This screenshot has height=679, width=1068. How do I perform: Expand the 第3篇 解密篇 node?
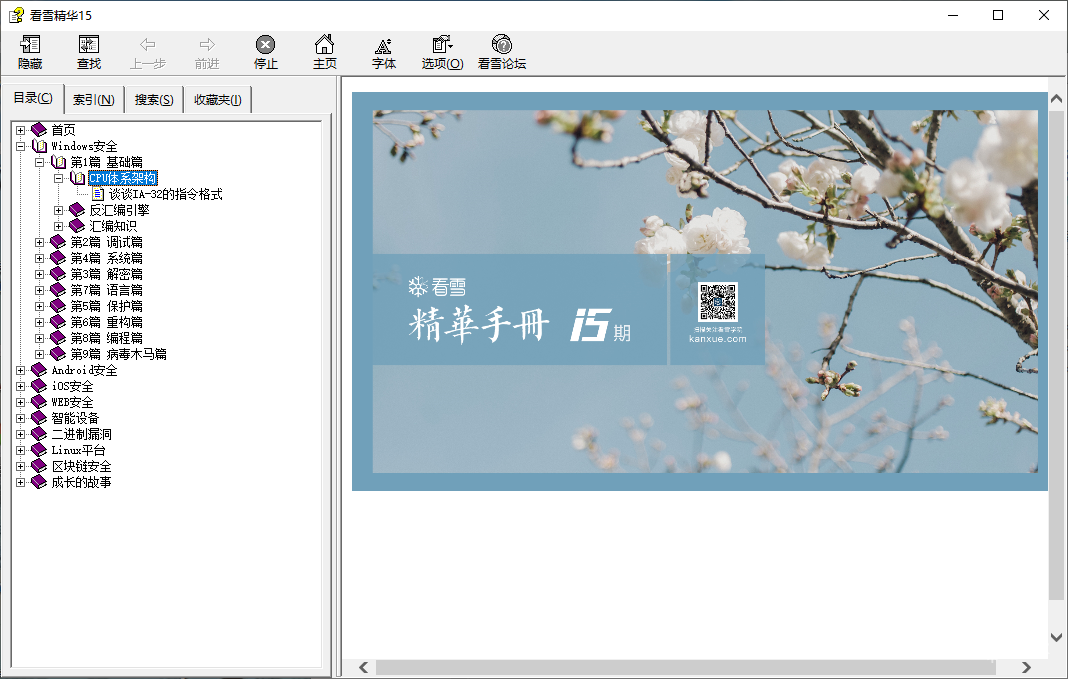coord(40,274)
